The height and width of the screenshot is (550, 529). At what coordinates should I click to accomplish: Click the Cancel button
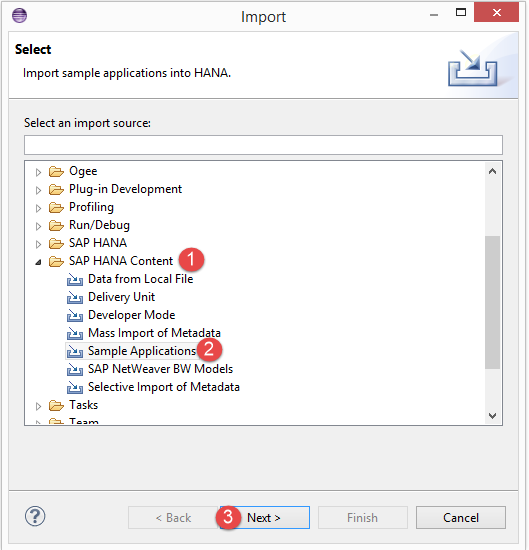(x=461, y=517)
